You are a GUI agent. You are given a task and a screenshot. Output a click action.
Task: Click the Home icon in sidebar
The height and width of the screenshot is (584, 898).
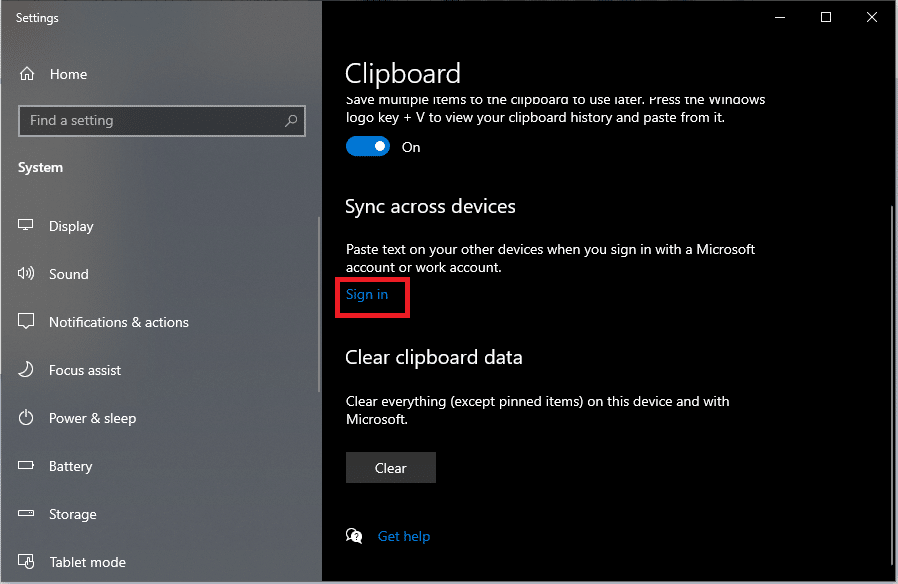27,74
